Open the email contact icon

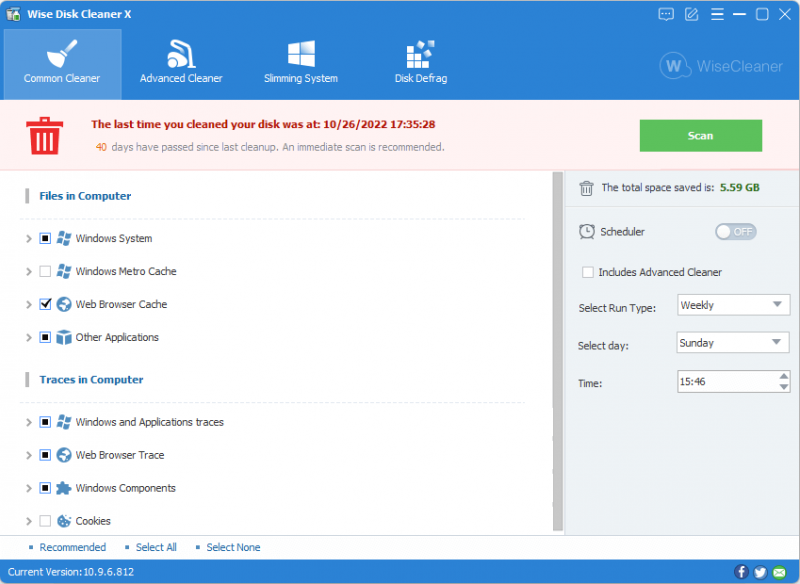[779, 572]
